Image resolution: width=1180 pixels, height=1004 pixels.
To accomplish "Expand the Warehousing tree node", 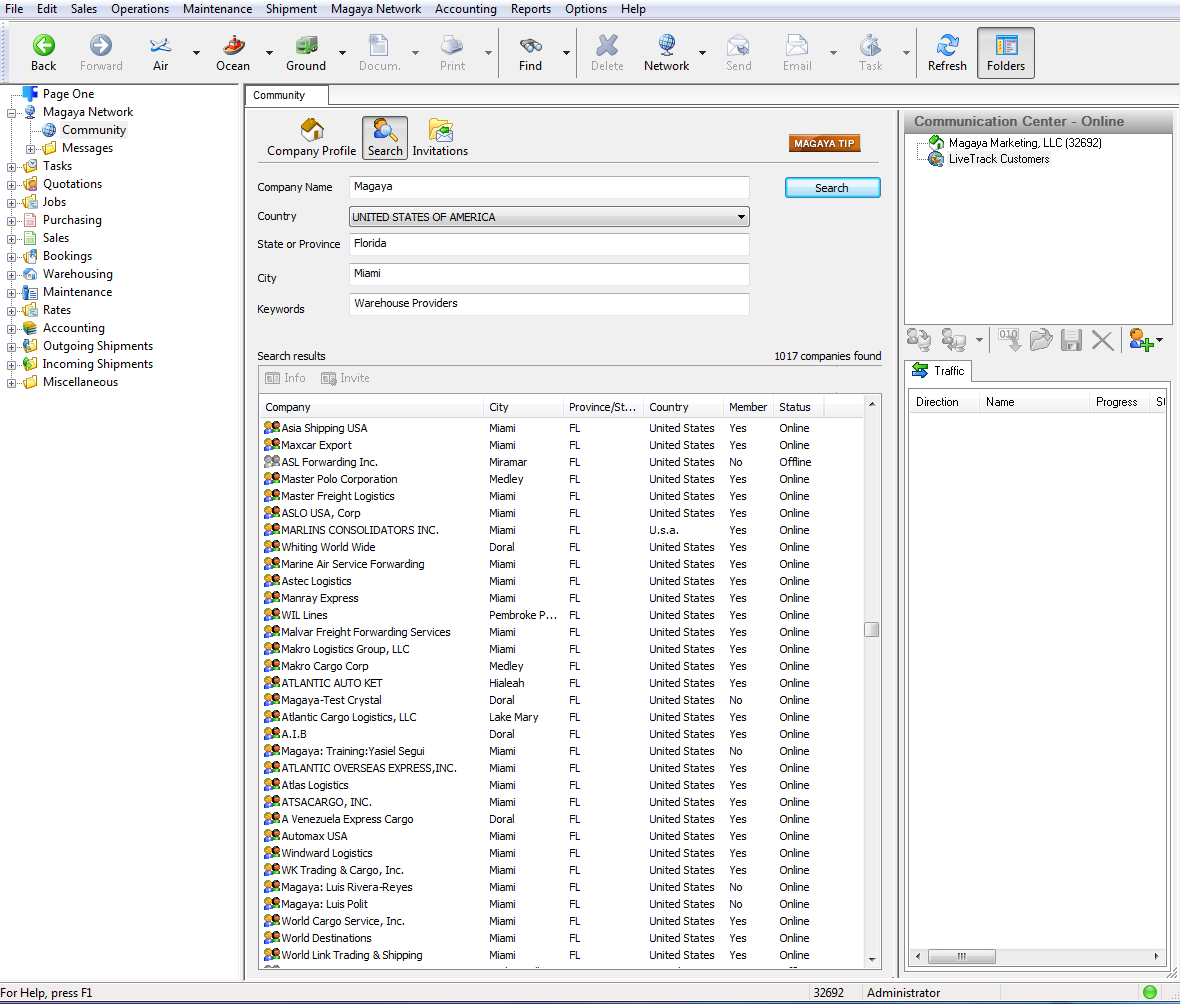I will click(11, 275).
